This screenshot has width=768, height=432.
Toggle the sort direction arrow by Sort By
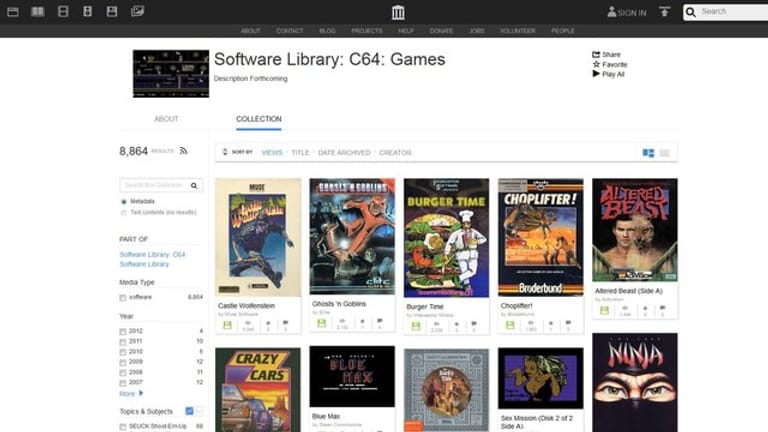[225, 152]
